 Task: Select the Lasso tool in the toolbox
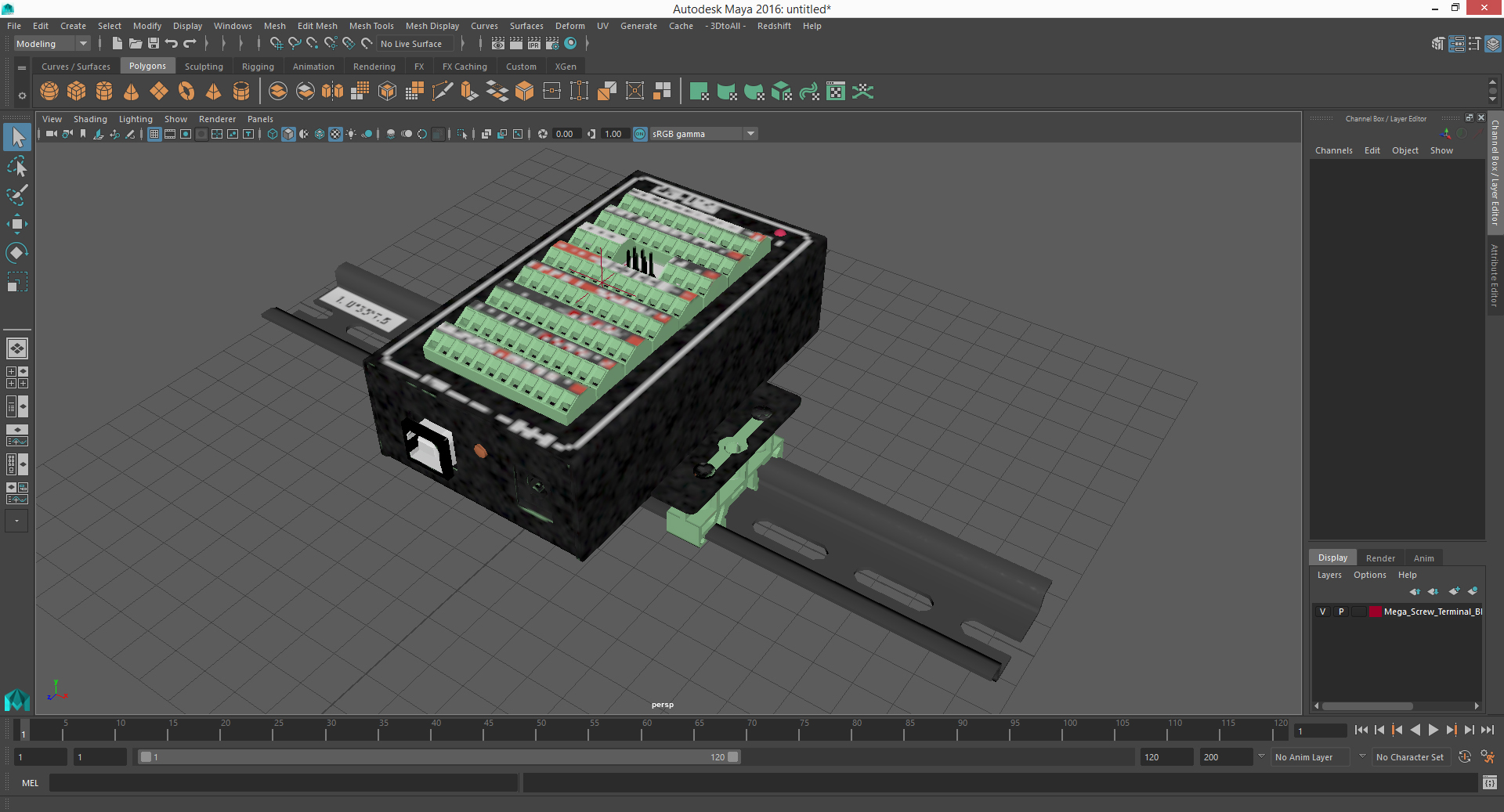point(16,166)
